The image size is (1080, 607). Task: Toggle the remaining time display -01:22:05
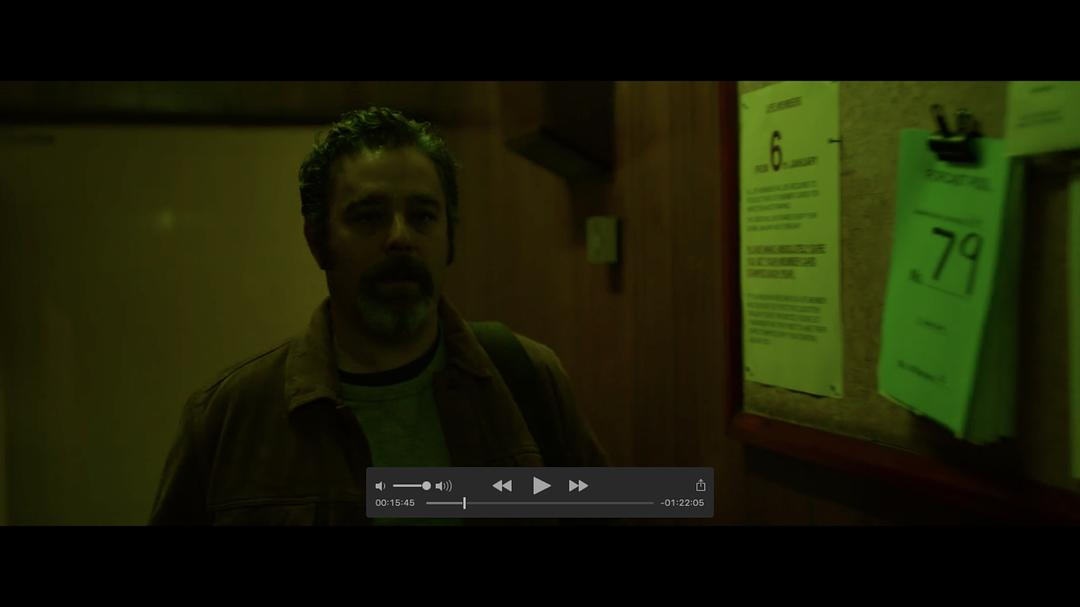coord(682,503)
